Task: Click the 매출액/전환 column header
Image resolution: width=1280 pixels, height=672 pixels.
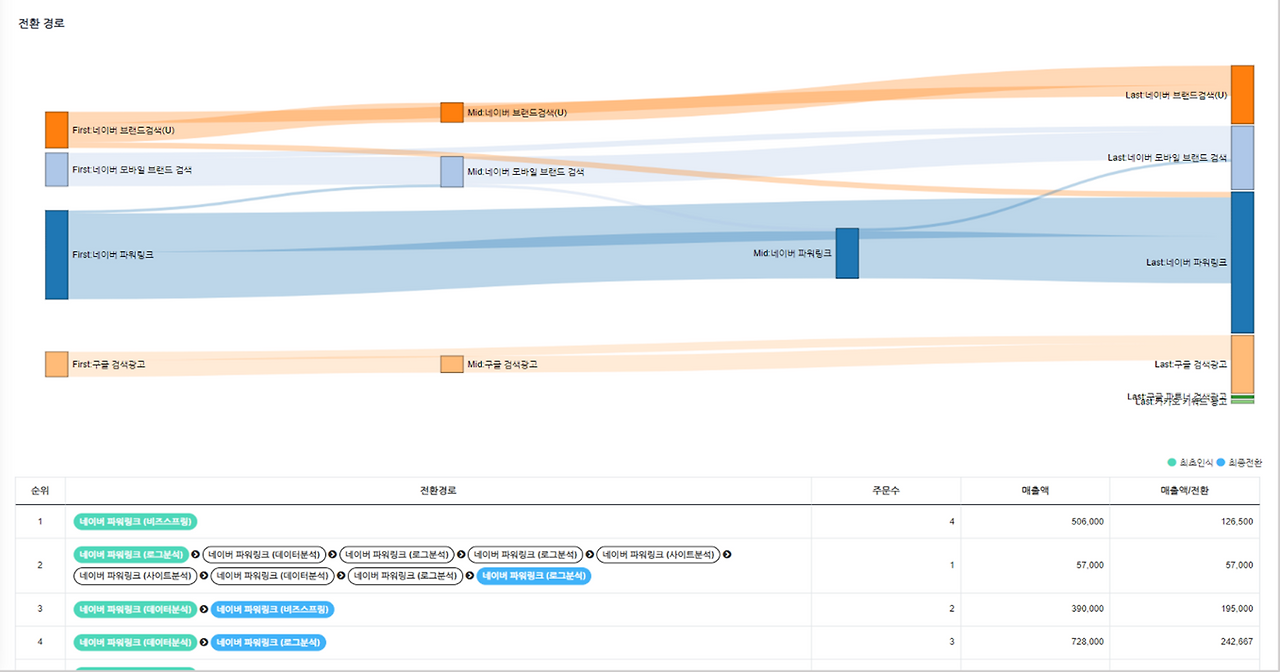Action: coord(1184,491)
